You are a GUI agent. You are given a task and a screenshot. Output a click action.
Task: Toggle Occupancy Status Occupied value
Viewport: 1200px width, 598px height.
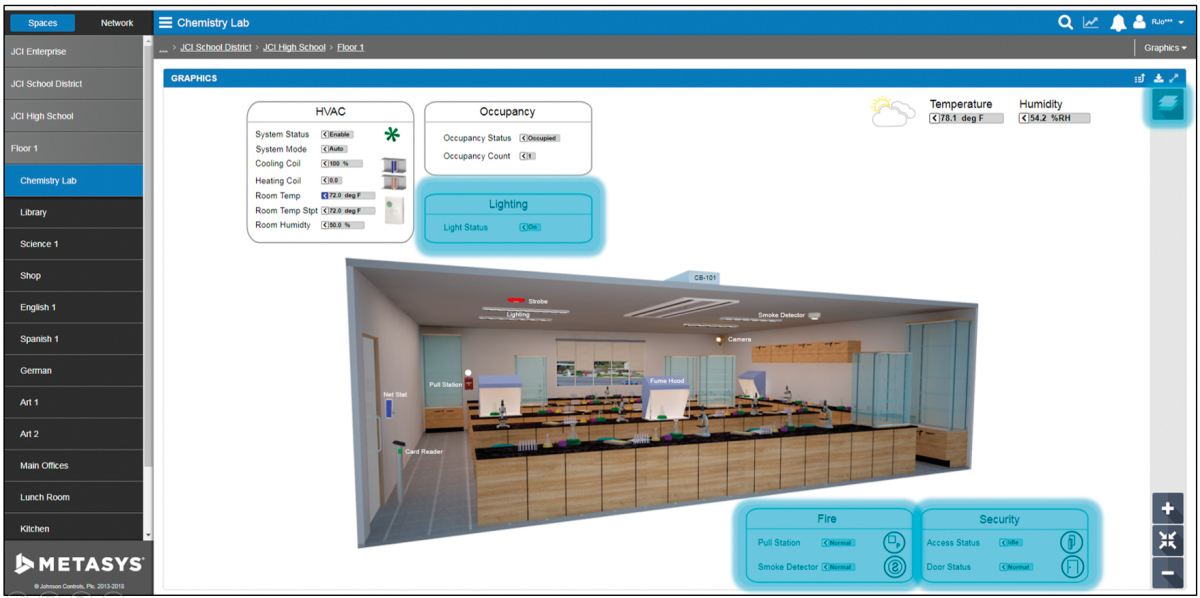click(539, 138)
